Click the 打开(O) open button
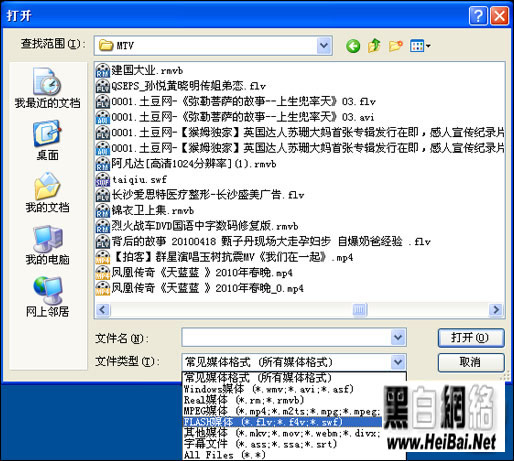Viewport: 514px width, 461px height. click(471, 338)
